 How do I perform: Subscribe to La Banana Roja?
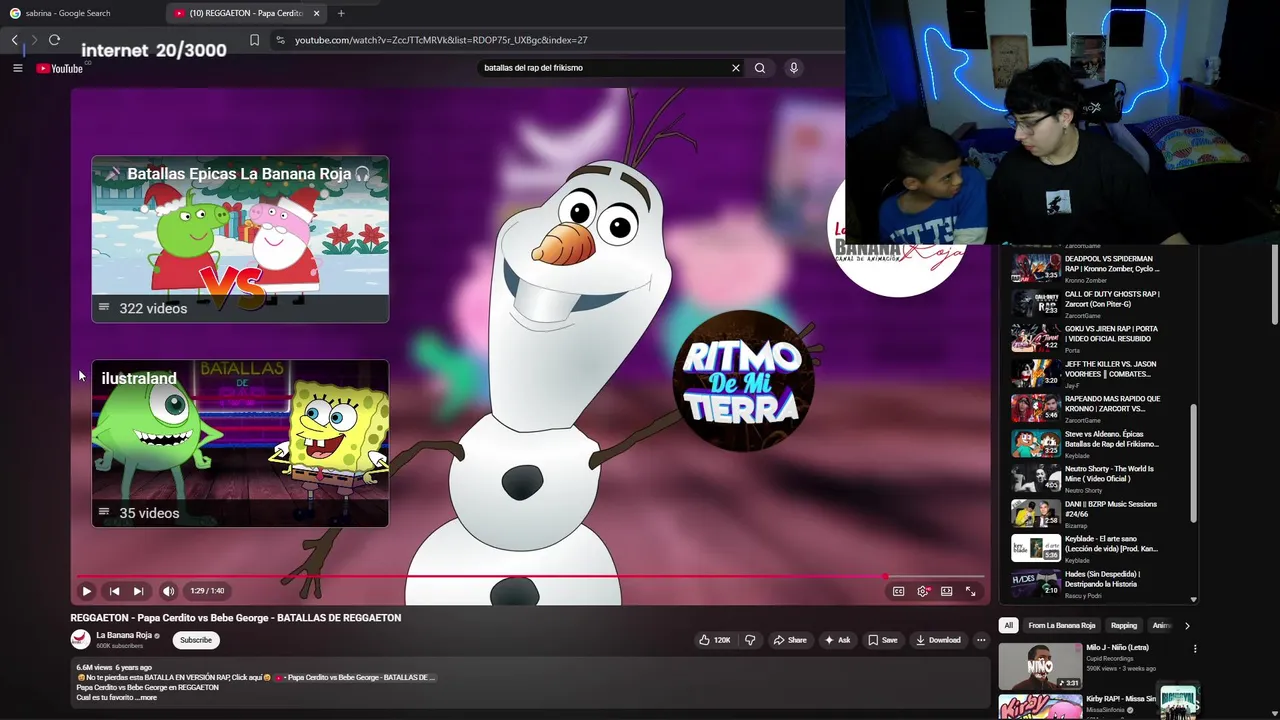[196, 640]
